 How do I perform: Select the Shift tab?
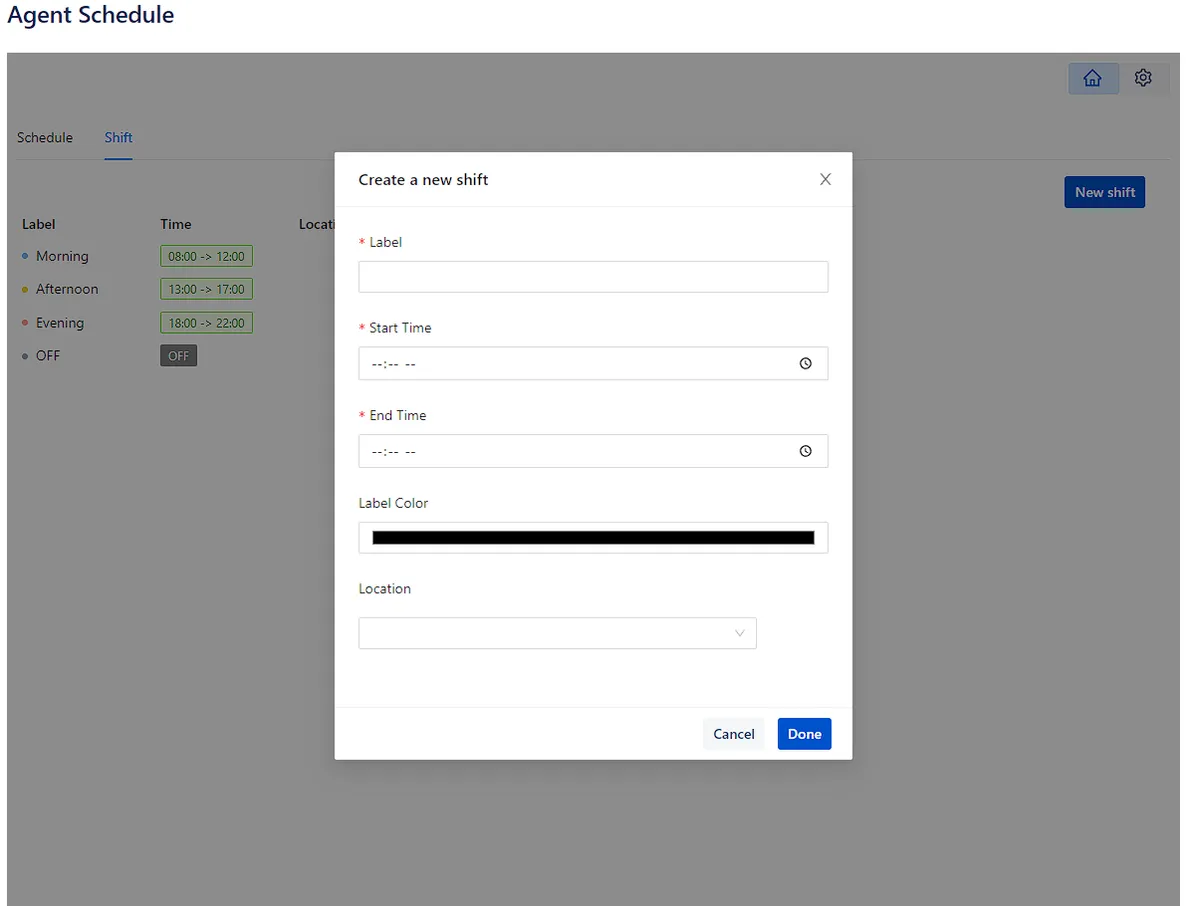(x=118, y=137)
